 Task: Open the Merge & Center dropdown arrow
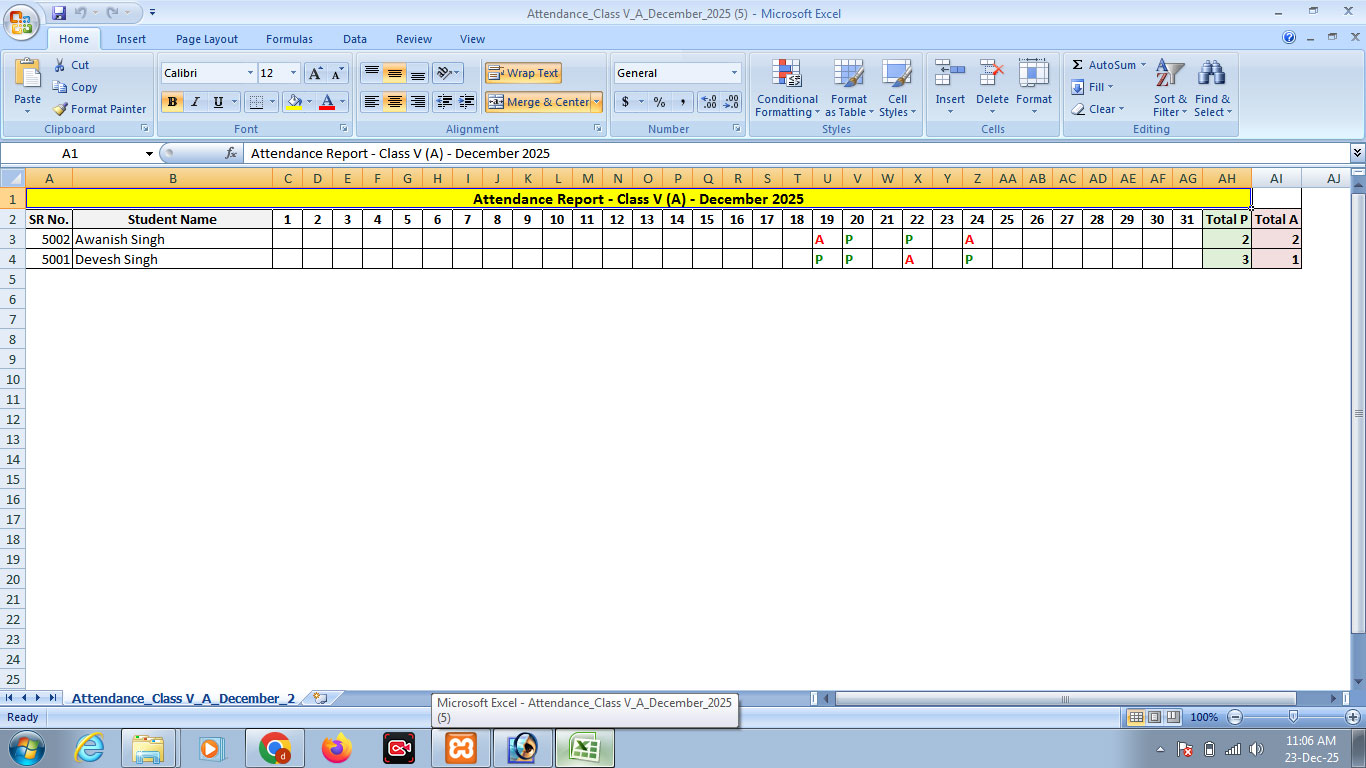click(x=597, y=102)
